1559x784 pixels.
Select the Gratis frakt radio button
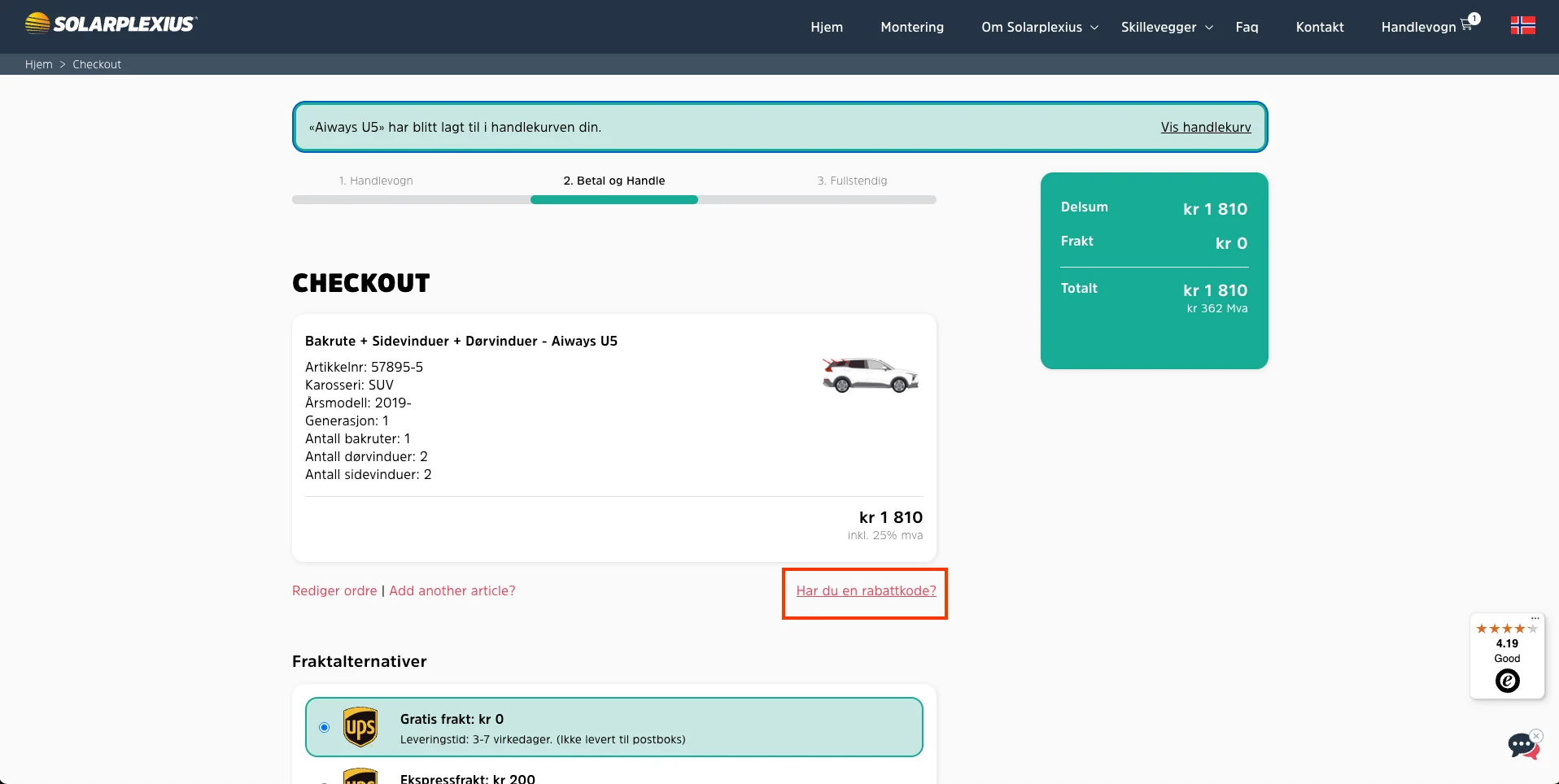click(x=325, y=727)
